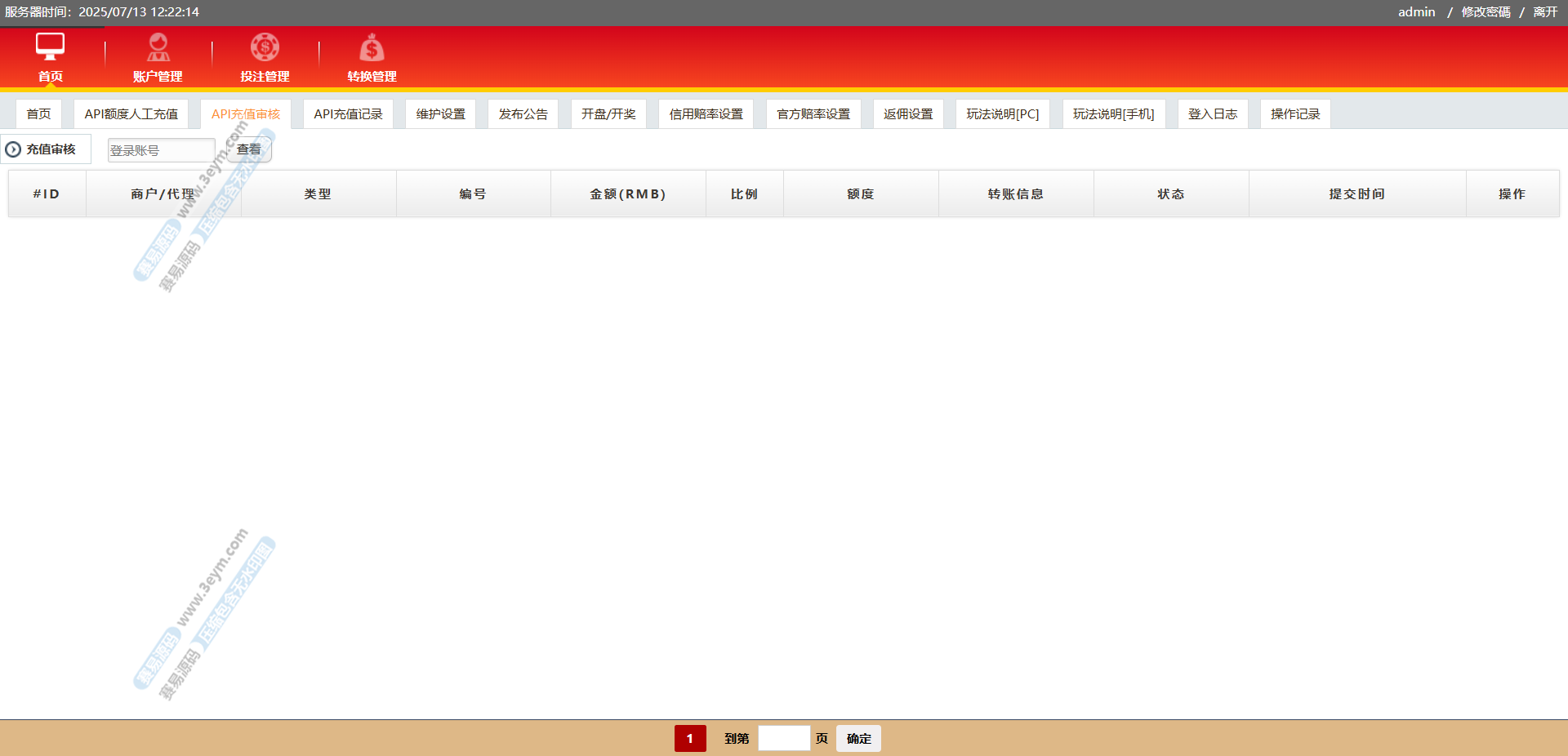Image resolution: width=1568 pixels, height=756 pixels.
Task: View the 登入日志 tab
Action: pyautogui.click(x=1212, y=114)
